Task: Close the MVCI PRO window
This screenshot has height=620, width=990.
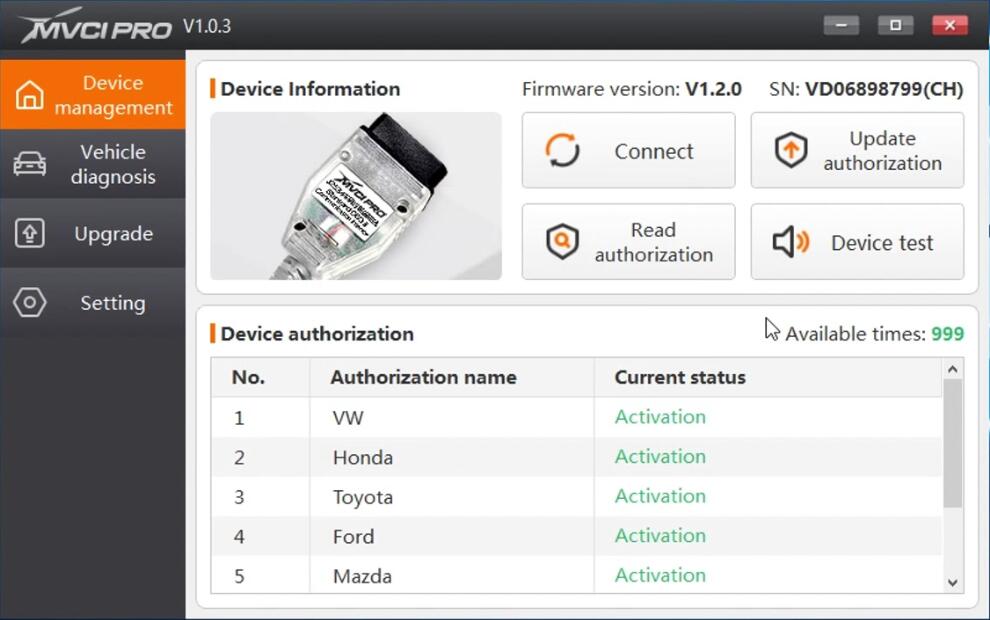Action: [950, 25]
